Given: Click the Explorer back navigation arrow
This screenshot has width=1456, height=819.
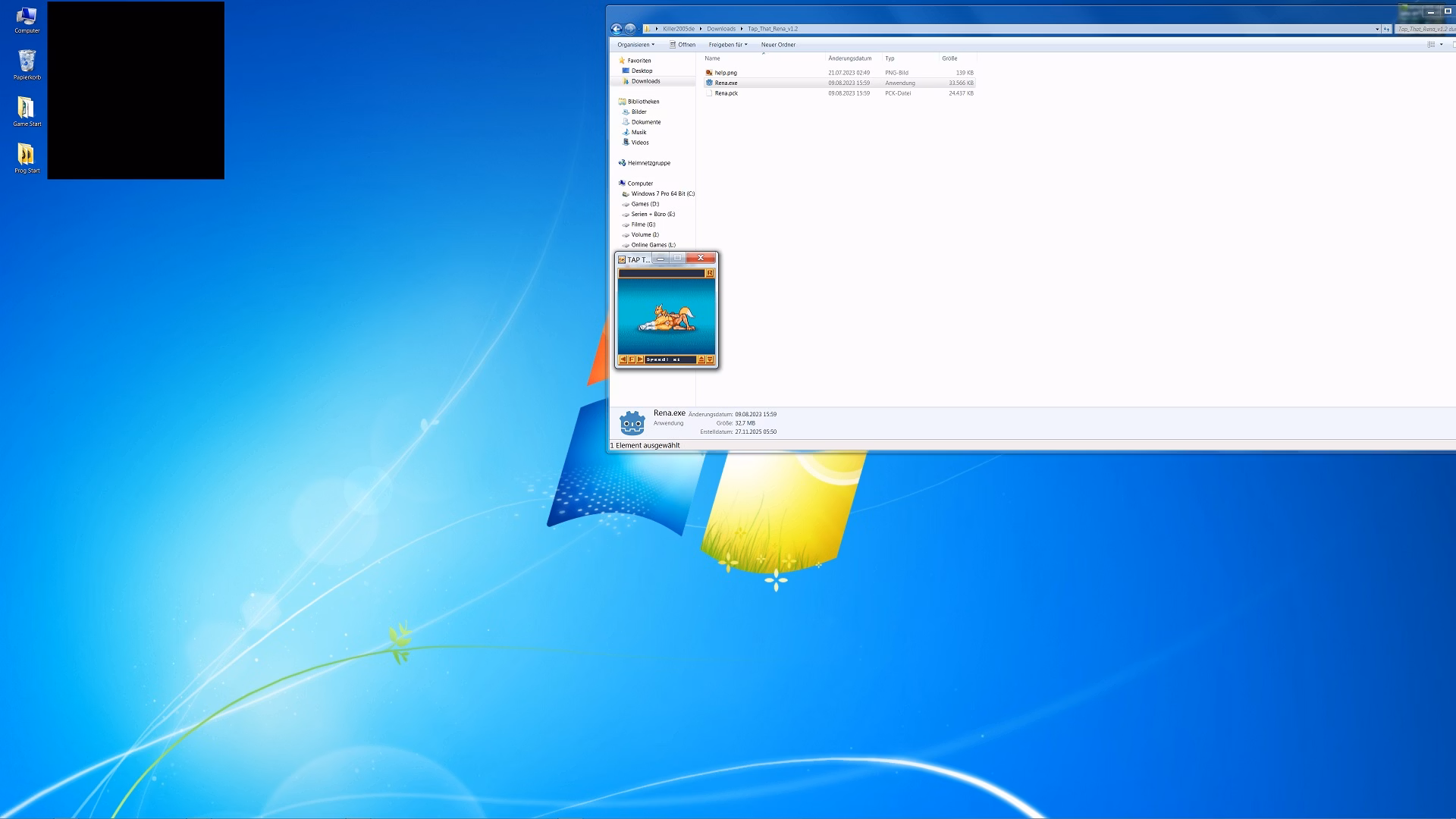Looking at the screenshot, I should pyautogui.click(x=616, y=29).
